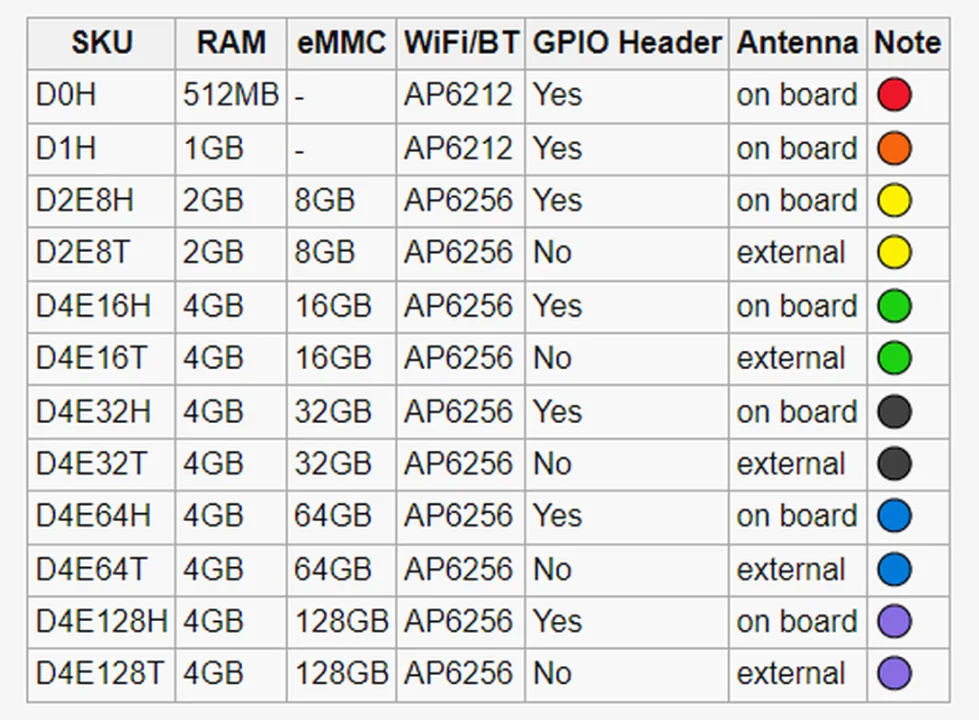Select the eMMC column header
979x720 pixels.
coord(341,43)
